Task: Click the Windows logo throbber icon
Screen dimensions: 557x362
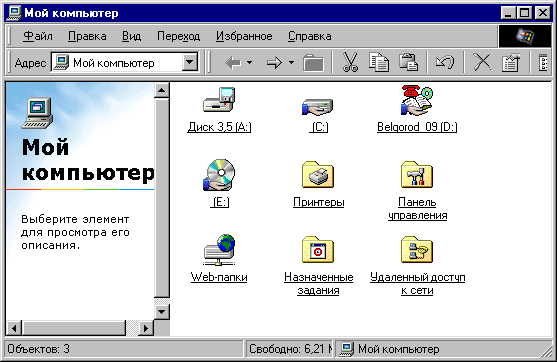Action: coord(525,36)
